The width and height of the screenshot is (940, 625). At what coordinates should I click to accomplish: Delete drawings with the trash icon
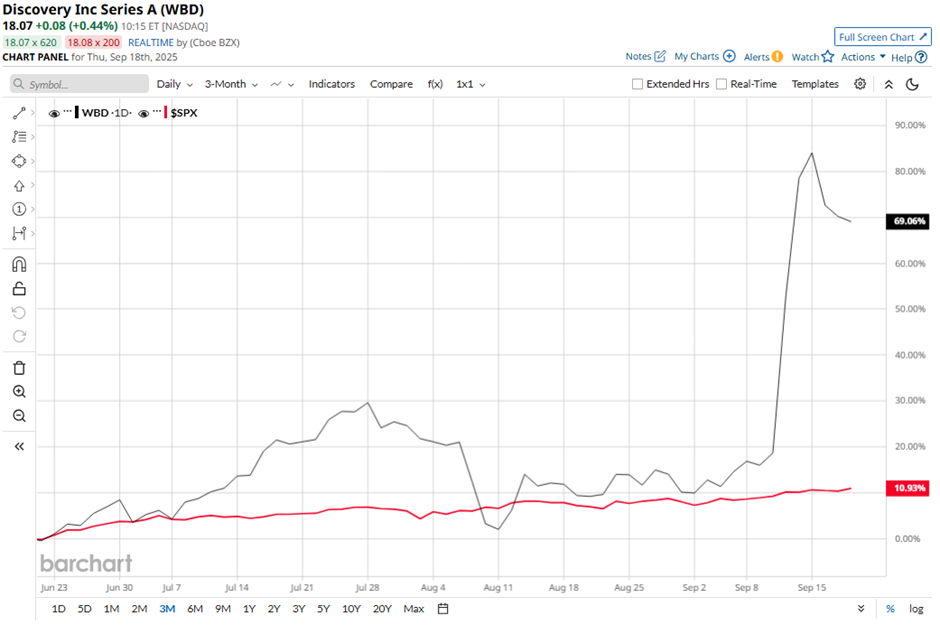(x=19, y=368)
